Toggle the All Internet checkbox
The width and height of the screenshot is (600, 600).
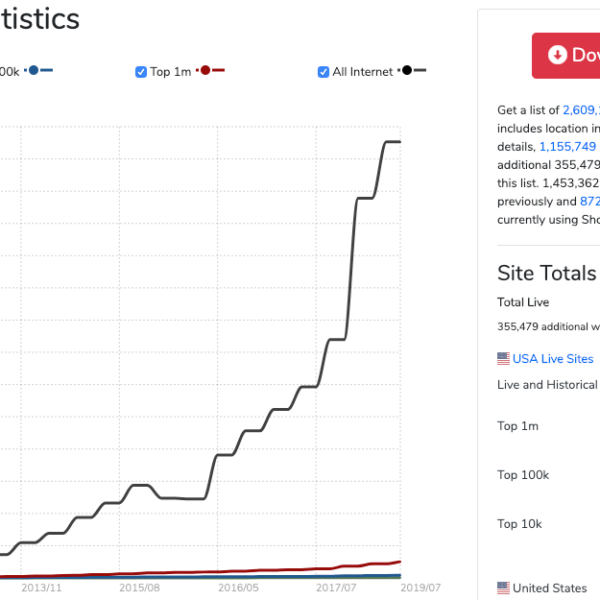click(x=323, y=72)
